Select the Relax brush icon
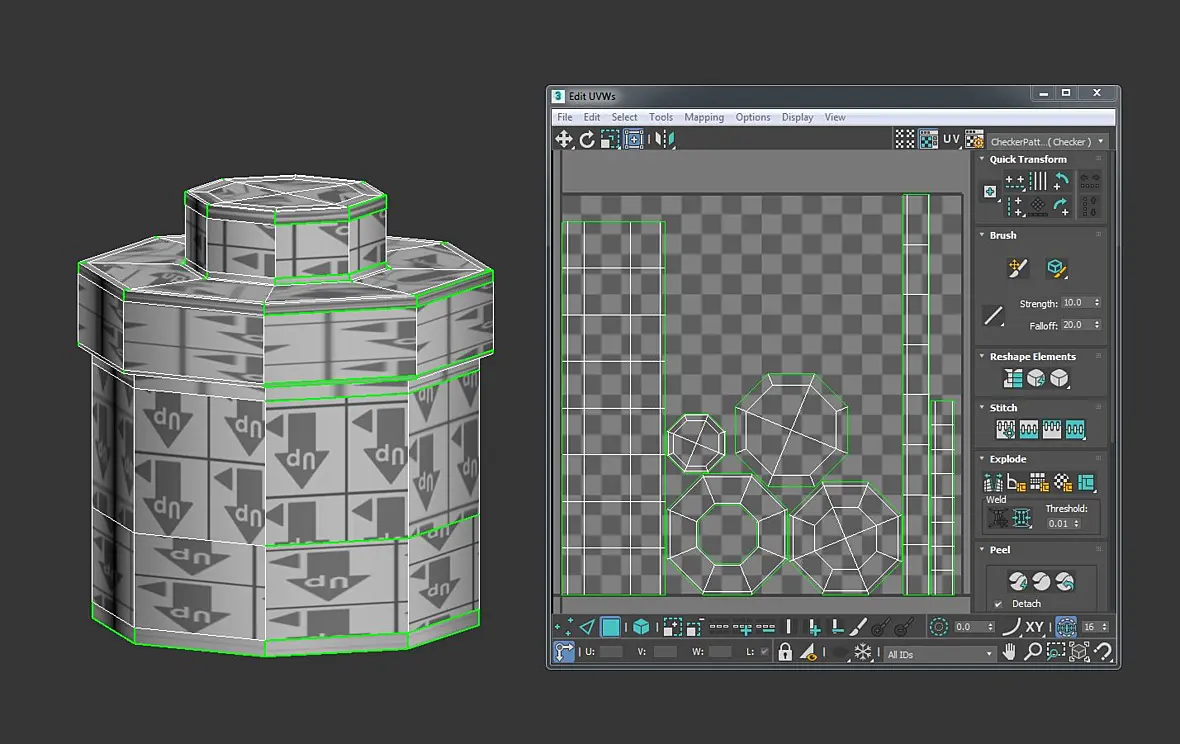The height and width of the screenshot is (744, 1180). 1055,268
